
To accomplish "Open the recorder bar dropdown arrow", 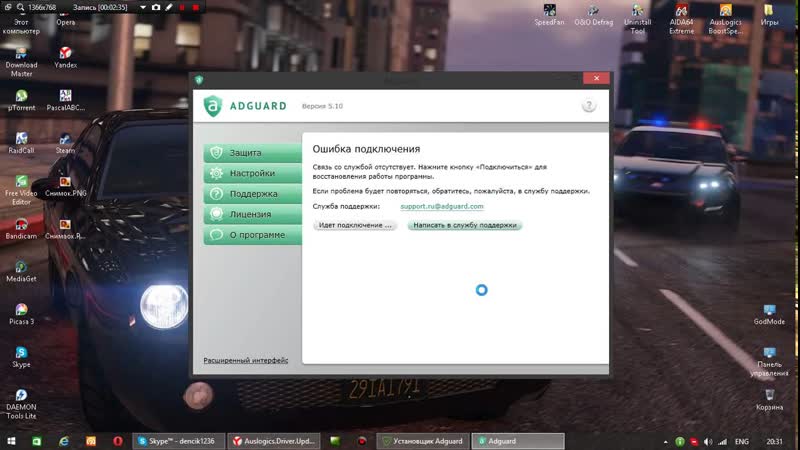I will coord(143,7).
